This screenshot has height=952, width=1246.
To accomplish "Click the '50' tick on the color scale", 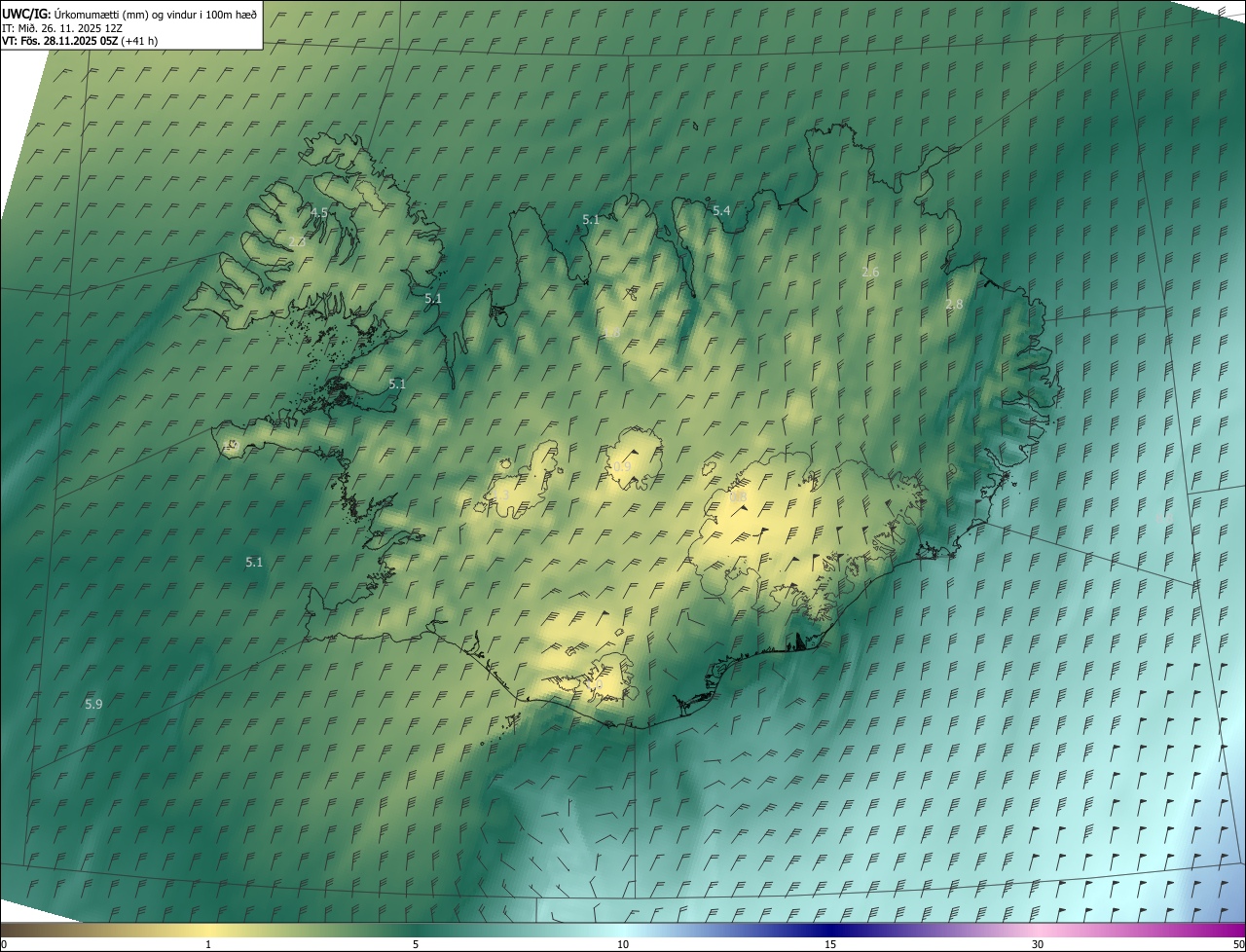I will [1238, 944].
